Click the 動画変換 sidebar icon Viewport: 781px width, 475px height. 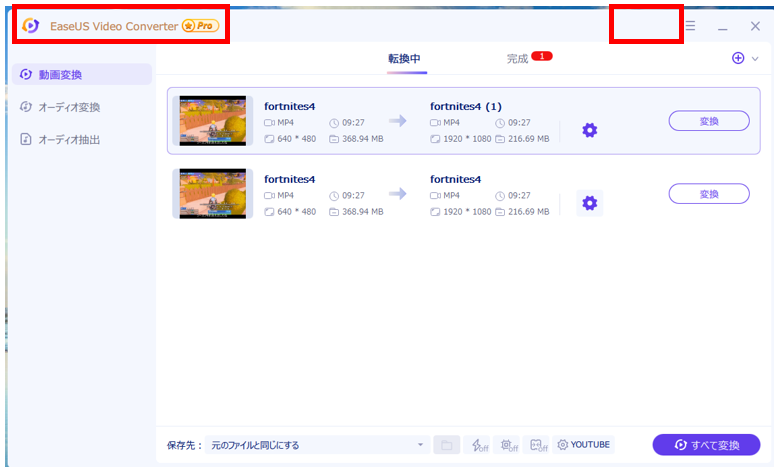coord(25,74)
